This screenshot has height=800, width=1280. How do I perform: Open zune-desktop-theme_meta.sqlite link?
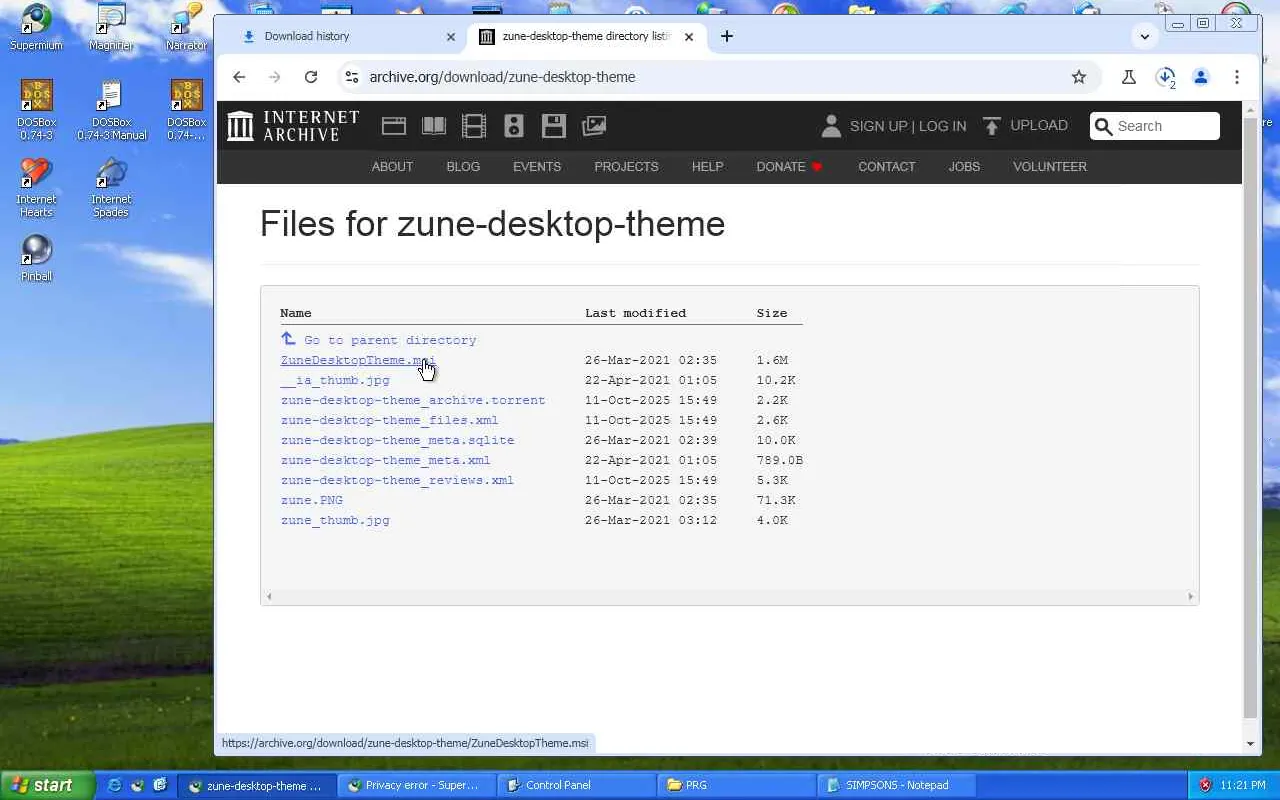397,440
